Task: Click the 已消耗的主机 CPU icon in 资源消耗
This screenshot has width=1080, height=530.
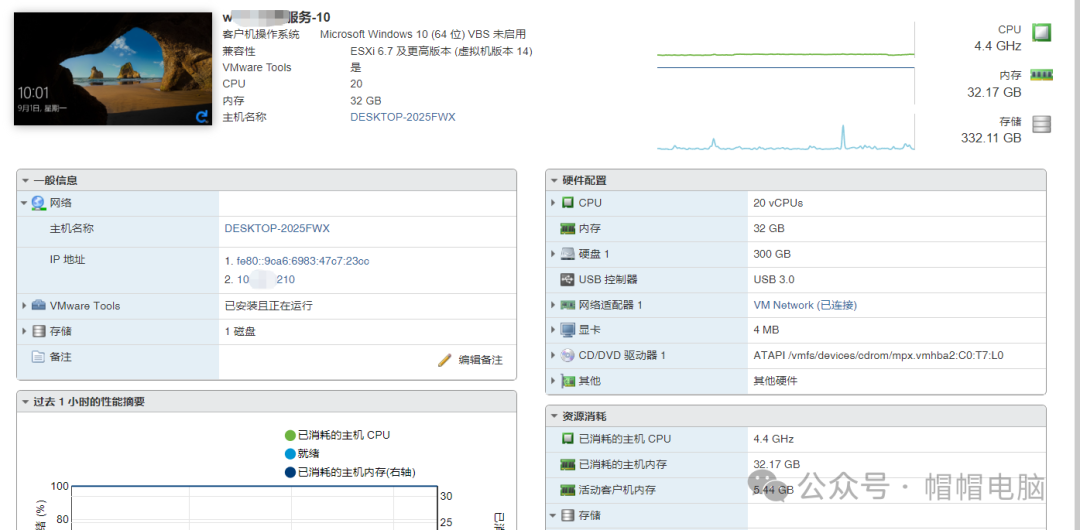Action: pyautogui.click(x=568, y=438)
